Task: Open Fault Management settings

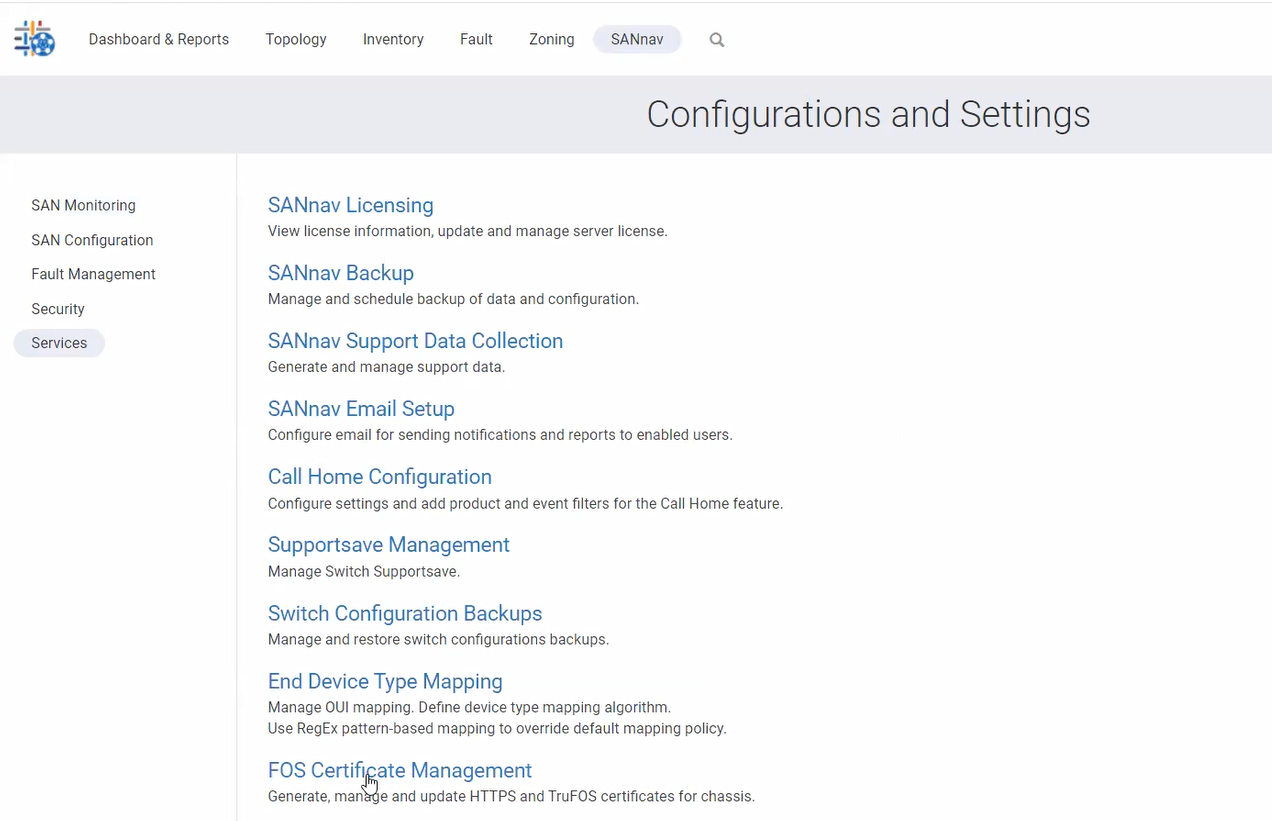Action: click(x=93, y=274)
